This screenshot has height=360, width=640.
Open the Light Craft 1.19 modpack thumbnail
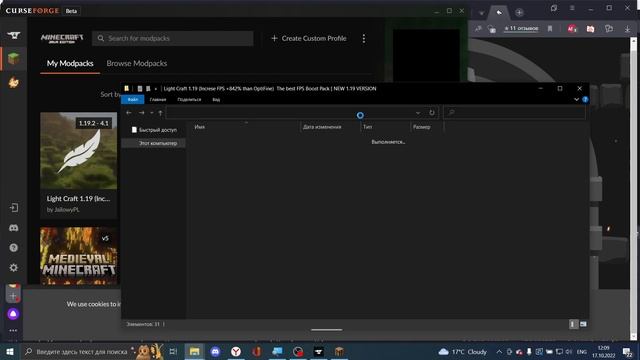coord(78,151)
